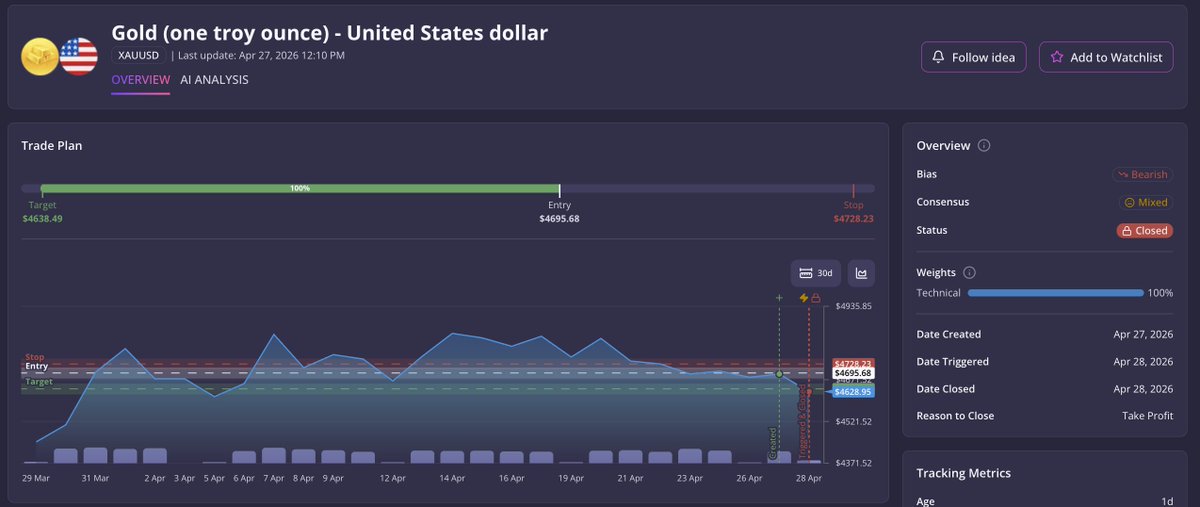Click the Last update timestamp text

(262, 56)
